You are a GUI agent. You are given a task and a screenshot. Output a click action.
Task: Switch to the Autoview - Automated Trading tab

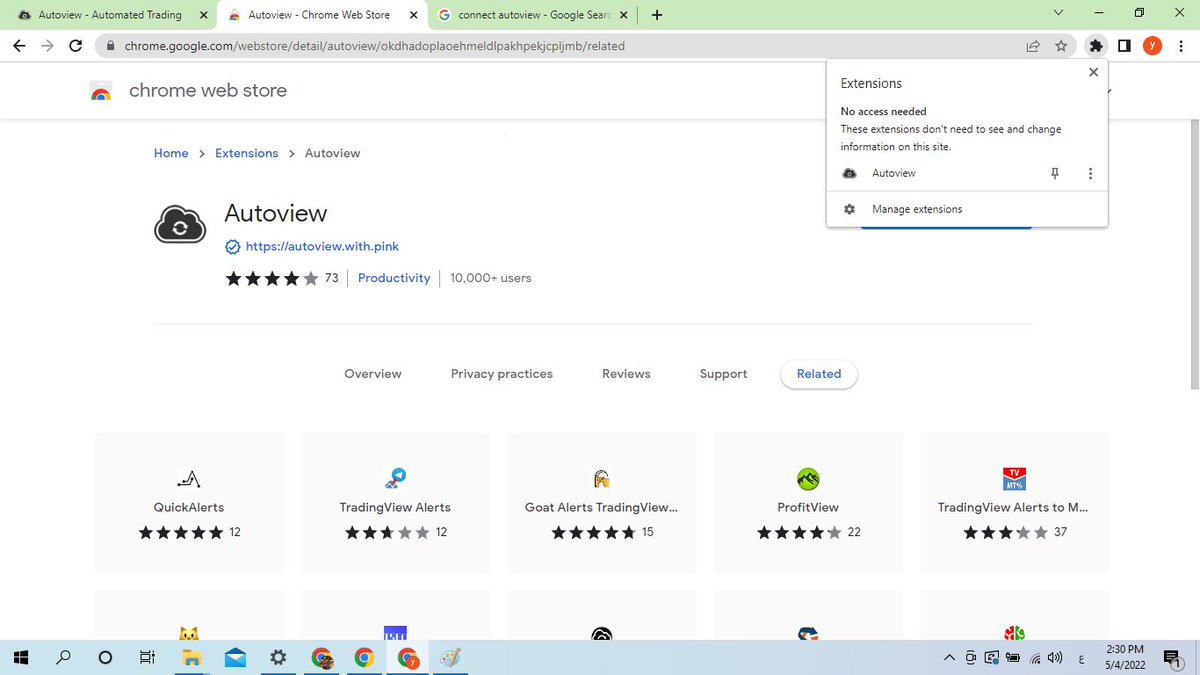(110, 15)
